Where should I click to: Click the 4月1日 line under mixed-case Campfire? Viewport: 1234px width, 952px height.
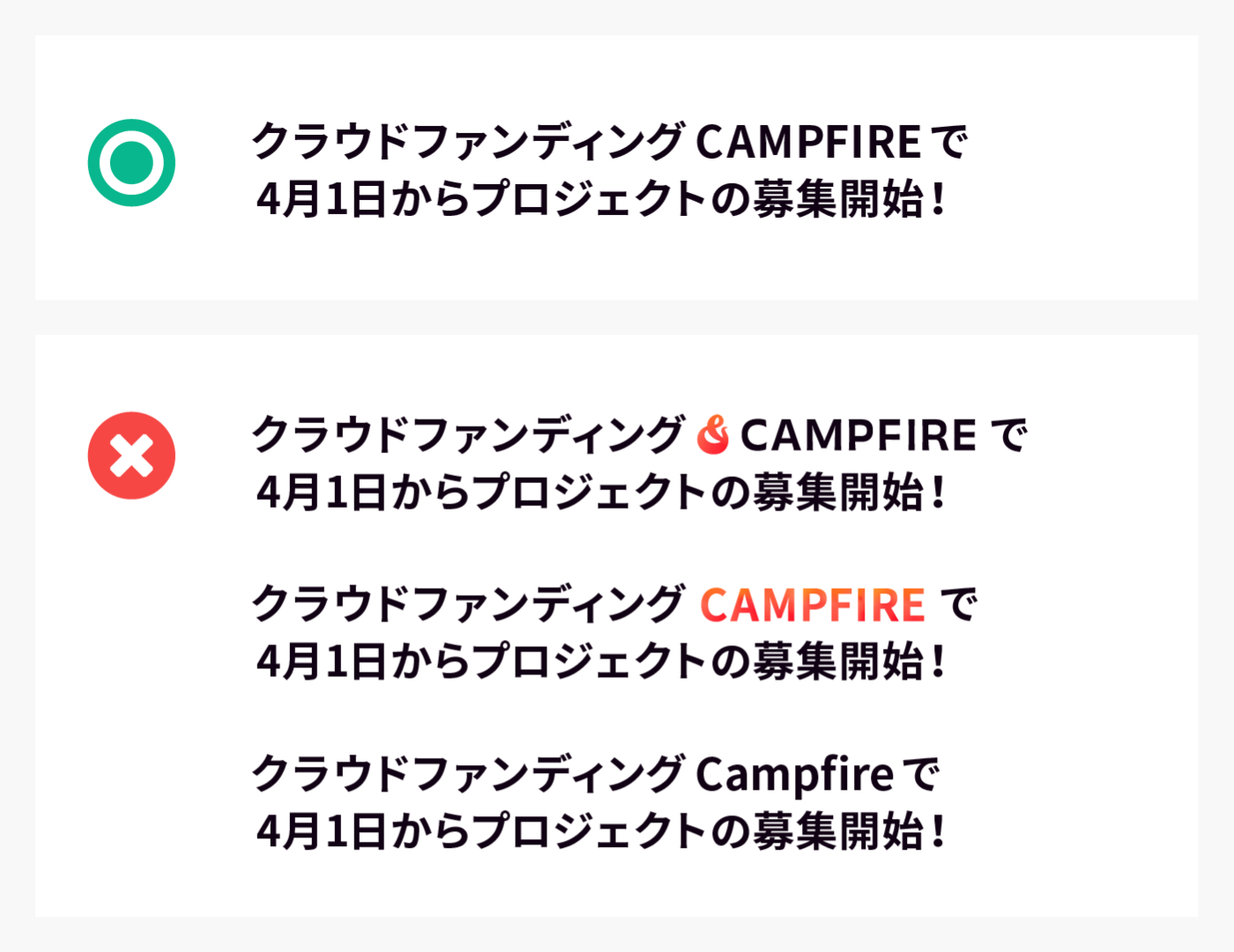599,831
